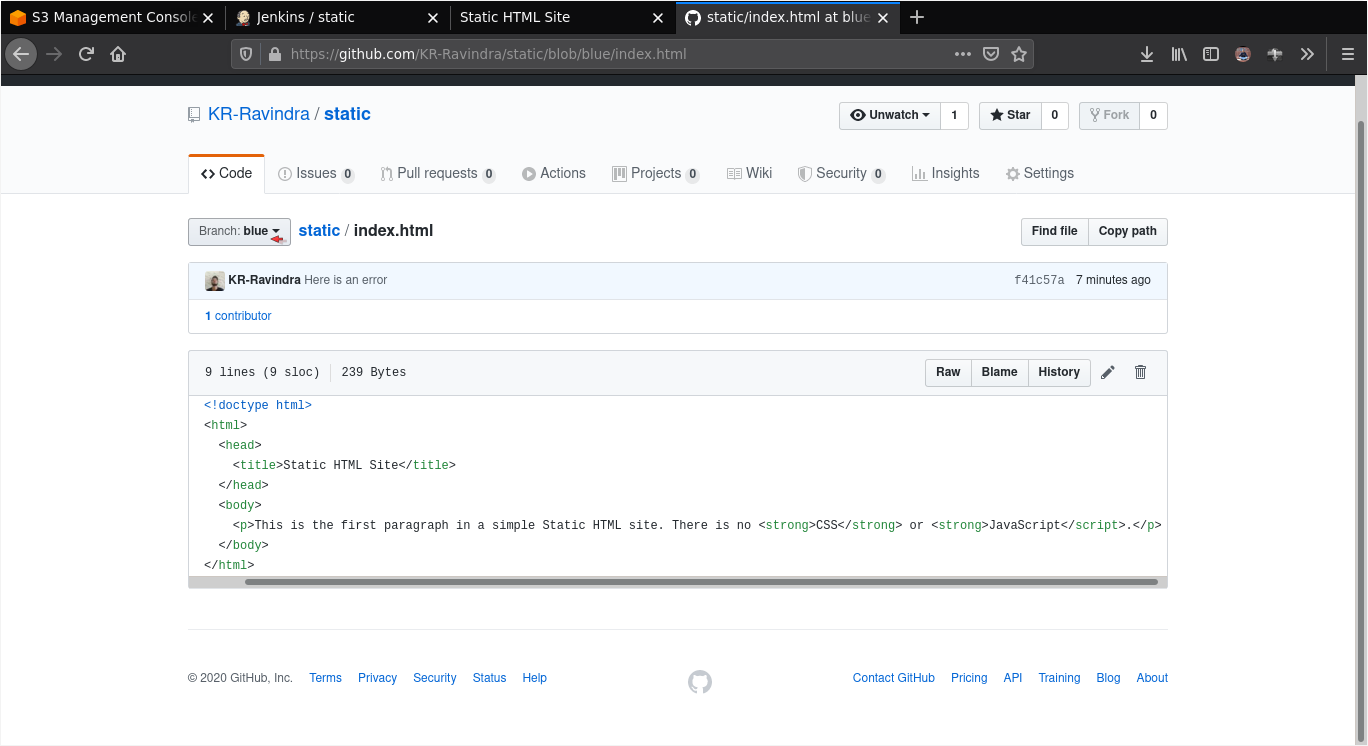Close the S3 Management Console tab
The width and height of the screenshot is (1368, 746).
[x=207, y=17]
